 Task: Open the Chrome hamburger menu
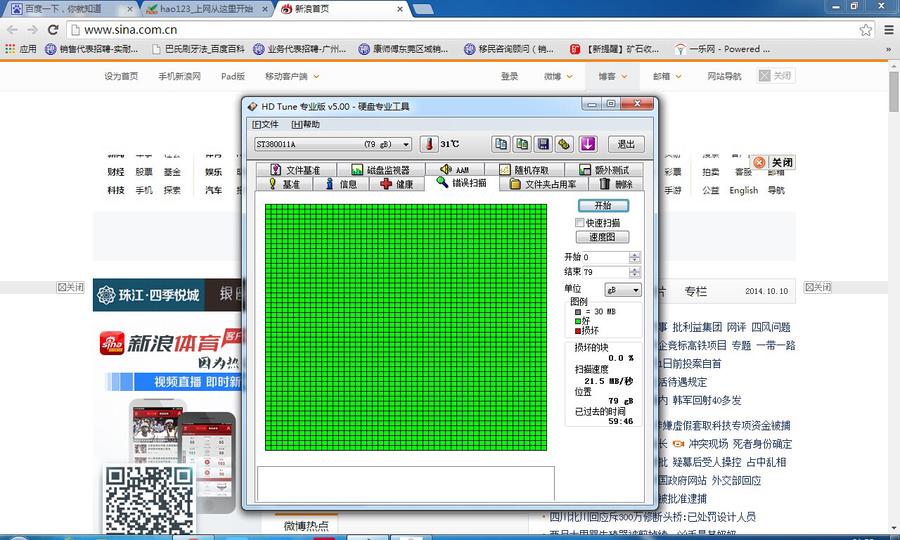[x=889, y=30]
